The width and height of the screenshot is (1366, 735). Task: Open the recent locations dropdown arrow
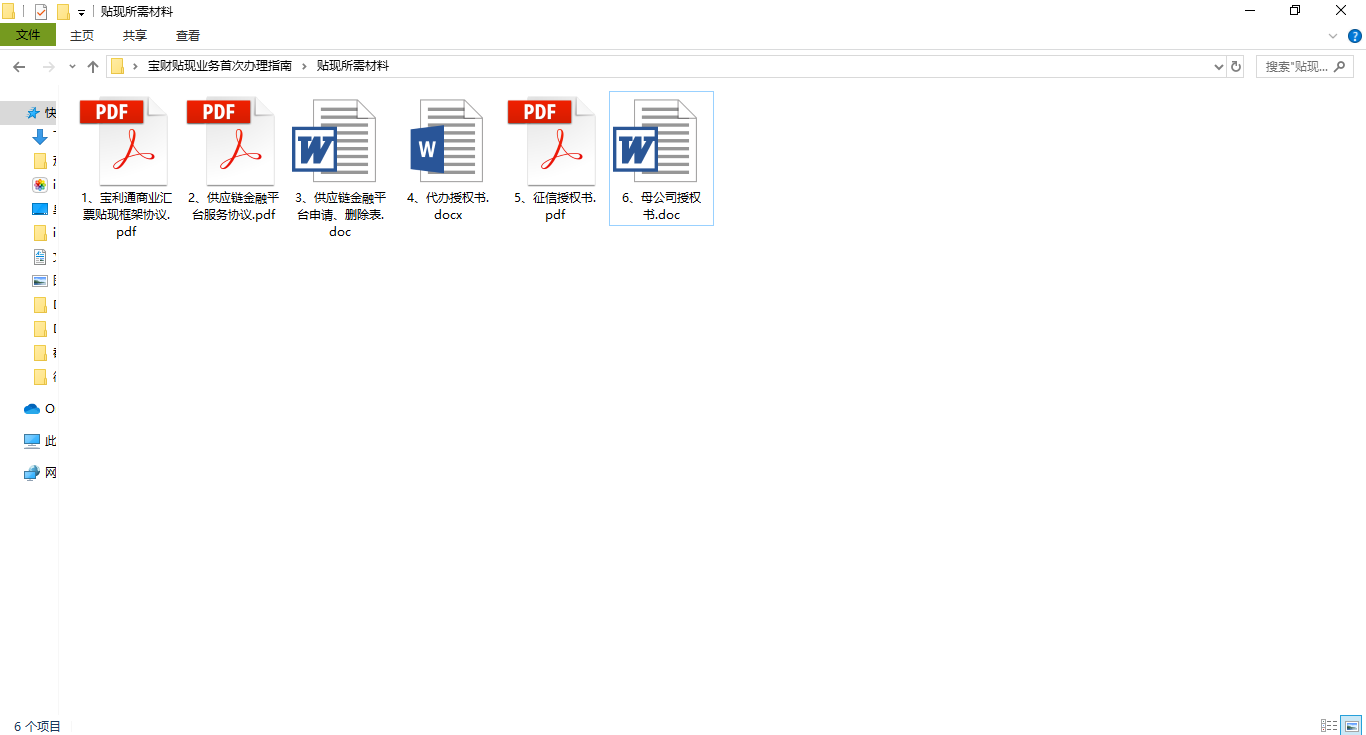point(72,66)
